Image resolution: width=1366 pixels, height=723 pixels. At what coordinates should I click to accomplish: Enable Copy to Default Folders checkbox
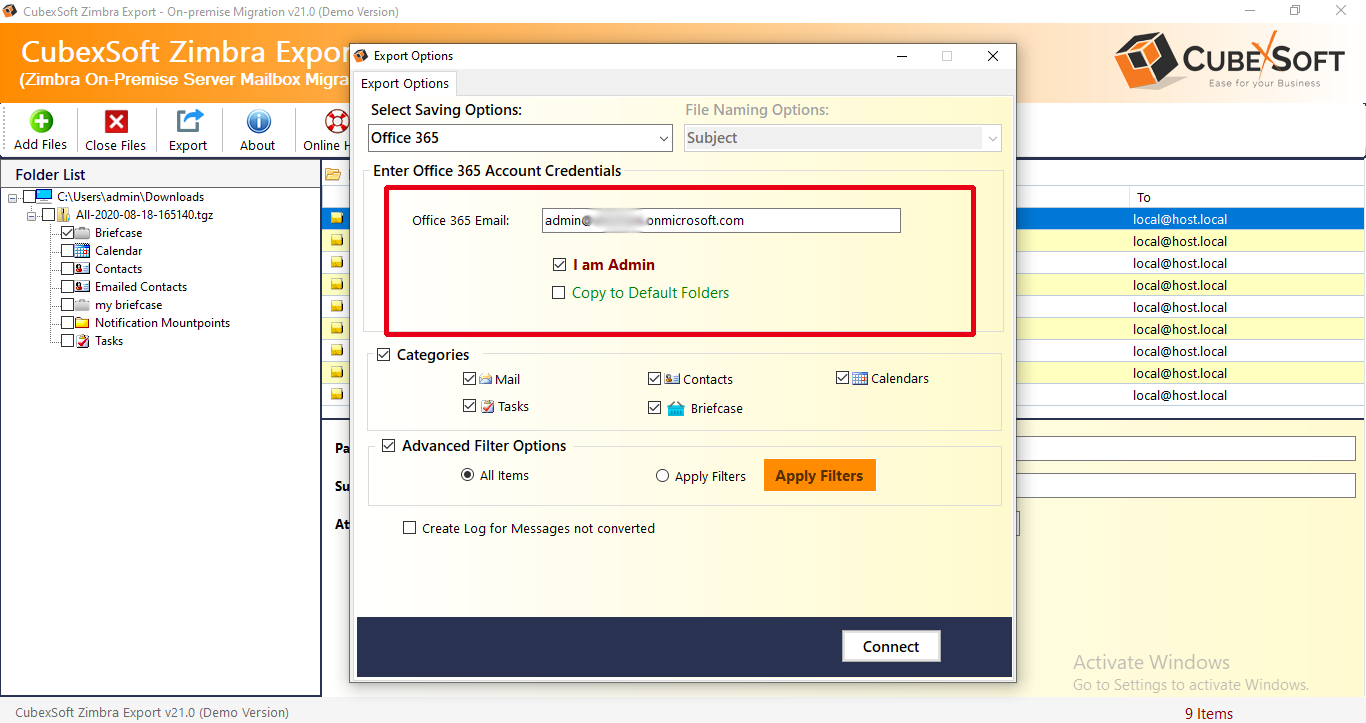click(x=559, y=293)
